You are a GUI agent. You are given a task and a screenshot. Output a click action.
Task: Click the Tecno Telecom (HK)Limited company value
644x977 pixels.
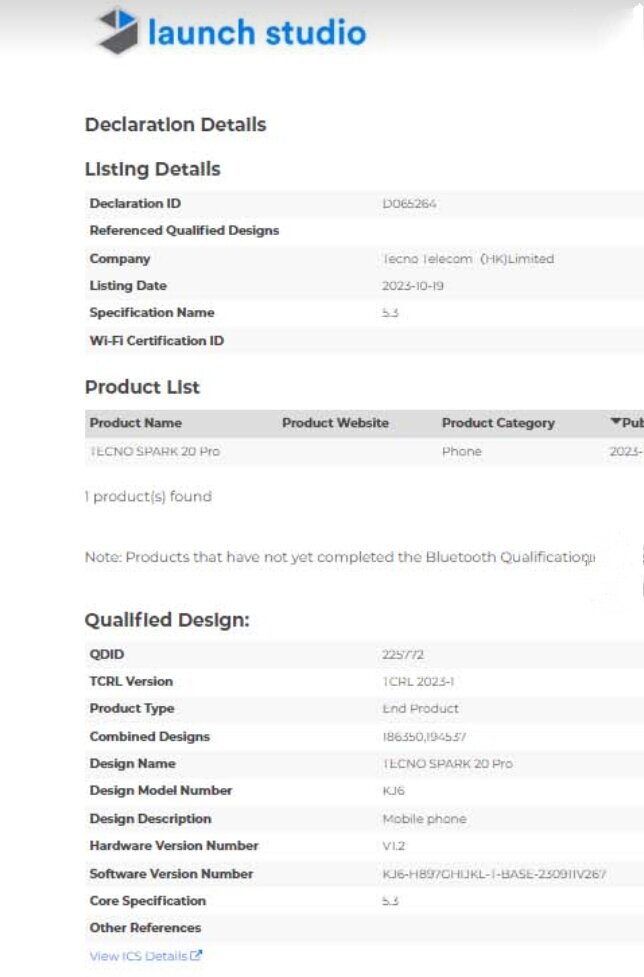click(468, 258)
